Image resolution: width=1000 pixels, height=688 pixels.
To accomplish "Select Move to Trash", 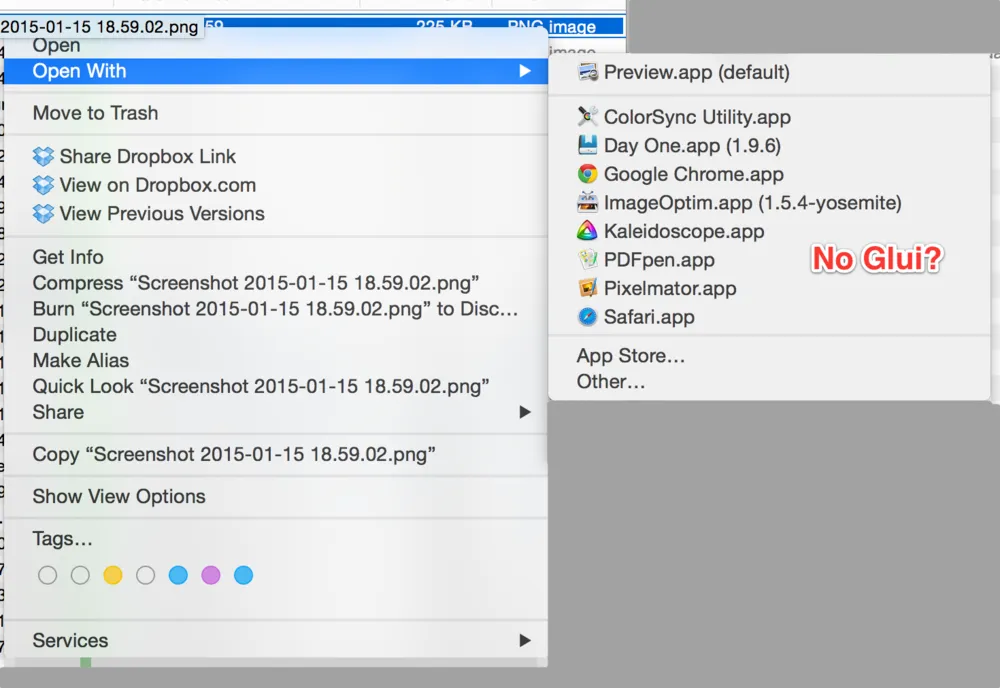I will click(x=95, y=113).
